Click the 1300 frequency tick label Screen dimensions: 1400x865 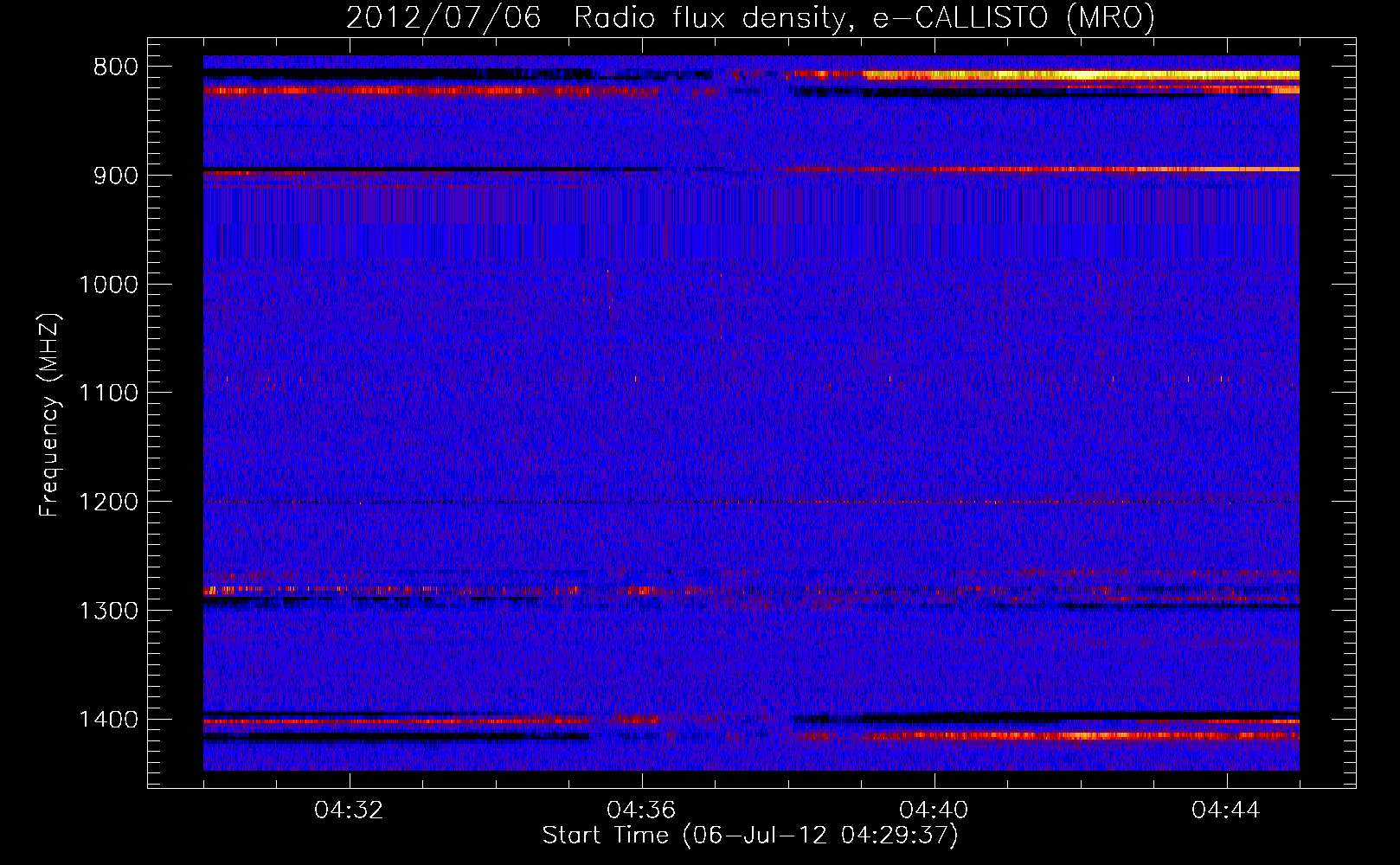[108, 612]
